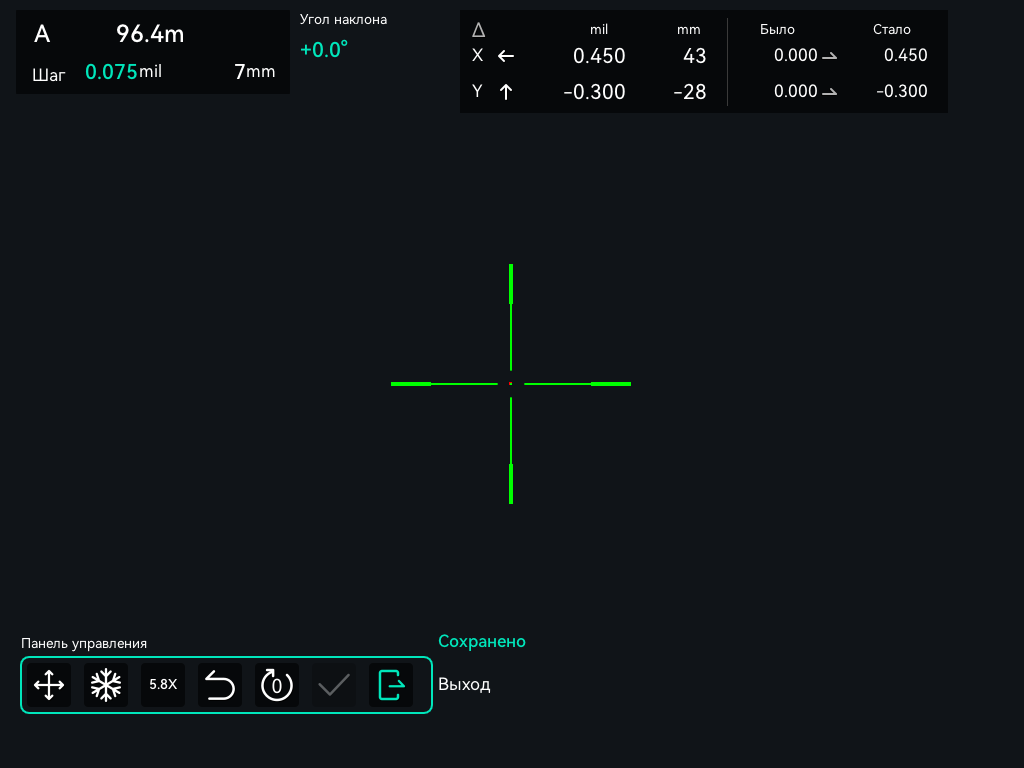Click the profile letter A
Image resolution: width=1024 pixels, height=768 pixels.
click(42, 34)
